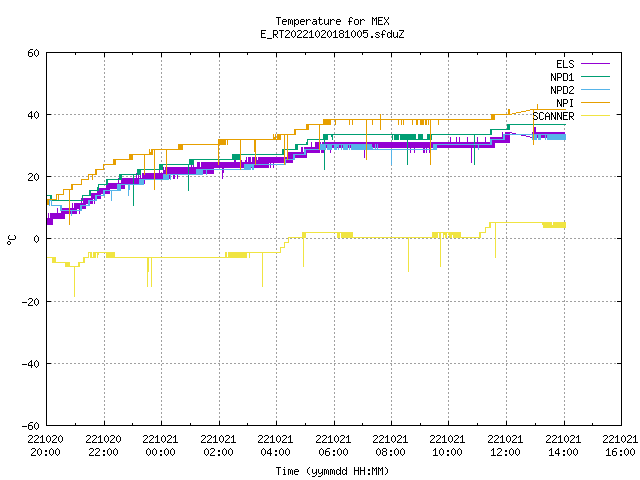Click the y-axis value -60
This screenshot has height=480, width=640.
coord(31,426)
